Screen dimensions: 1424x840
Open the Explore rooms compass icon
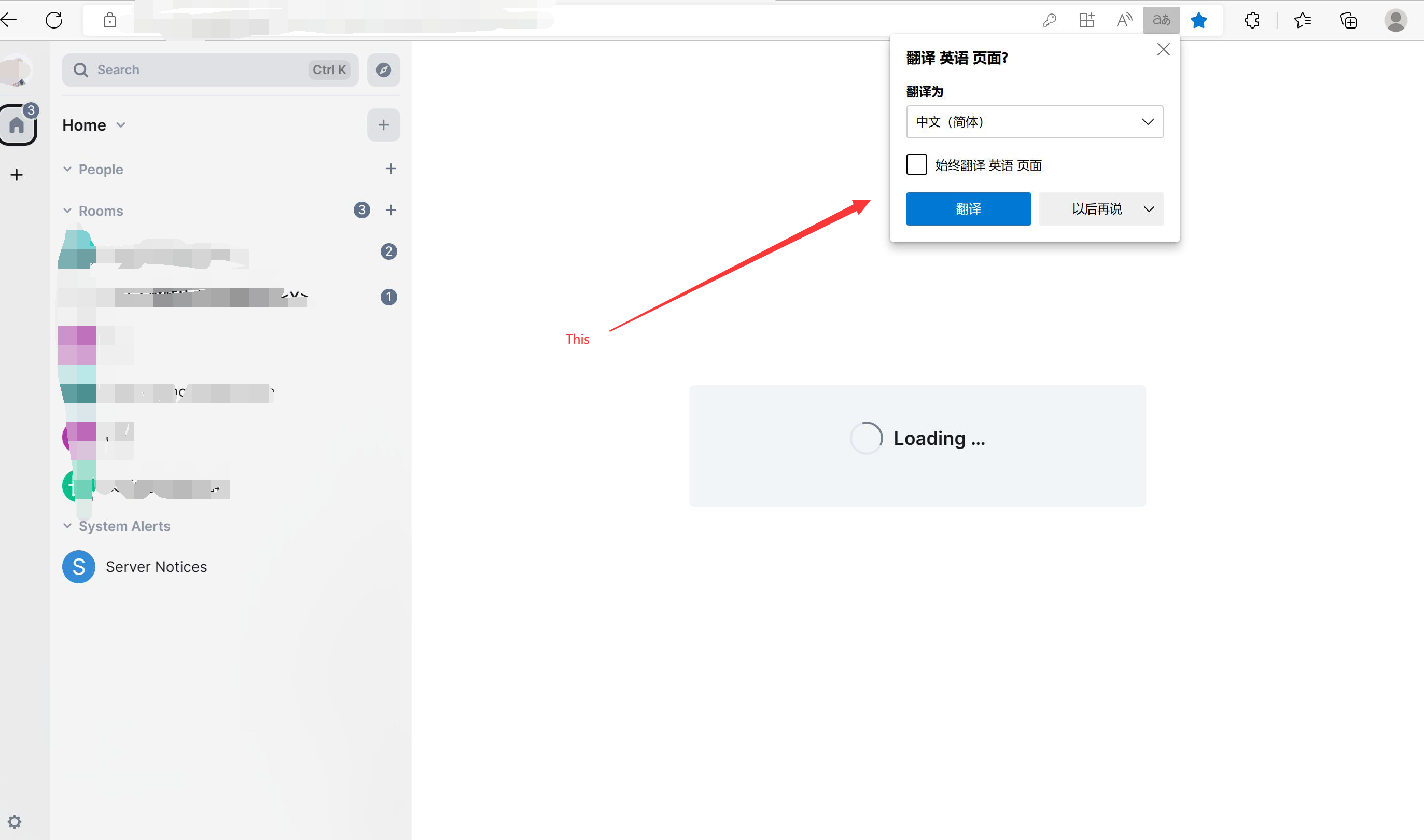point(384,69)
